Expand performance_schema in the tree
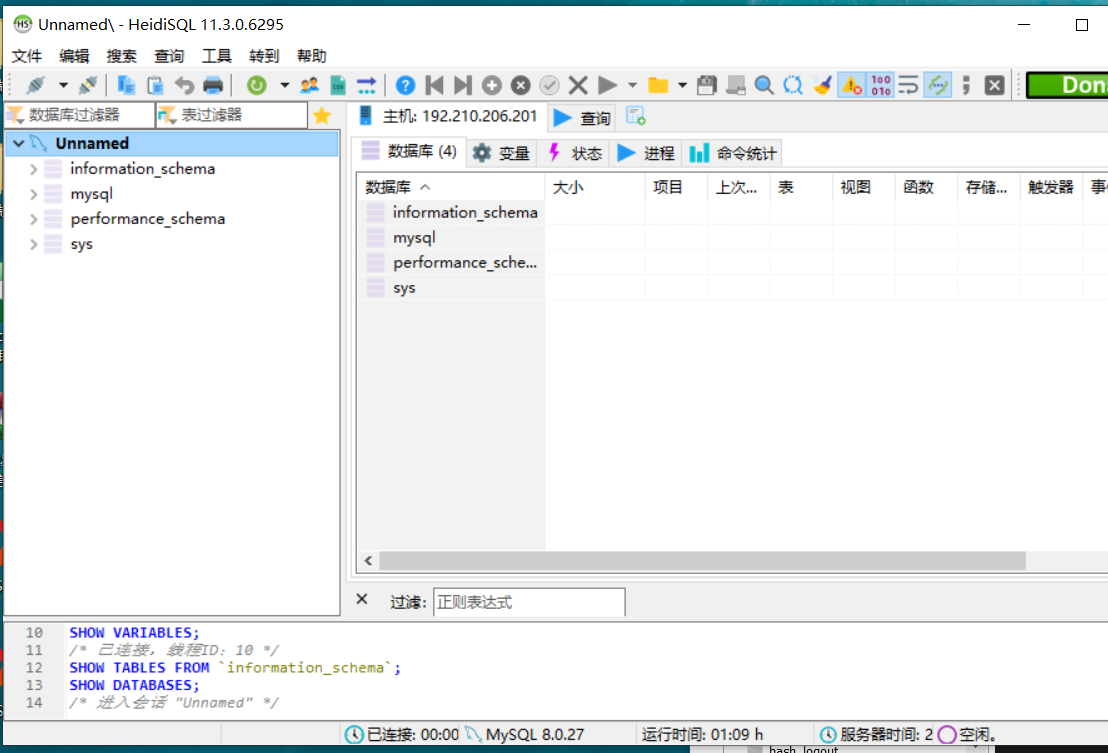This screenshot has width=1108, height=753. tap(33, 219)
